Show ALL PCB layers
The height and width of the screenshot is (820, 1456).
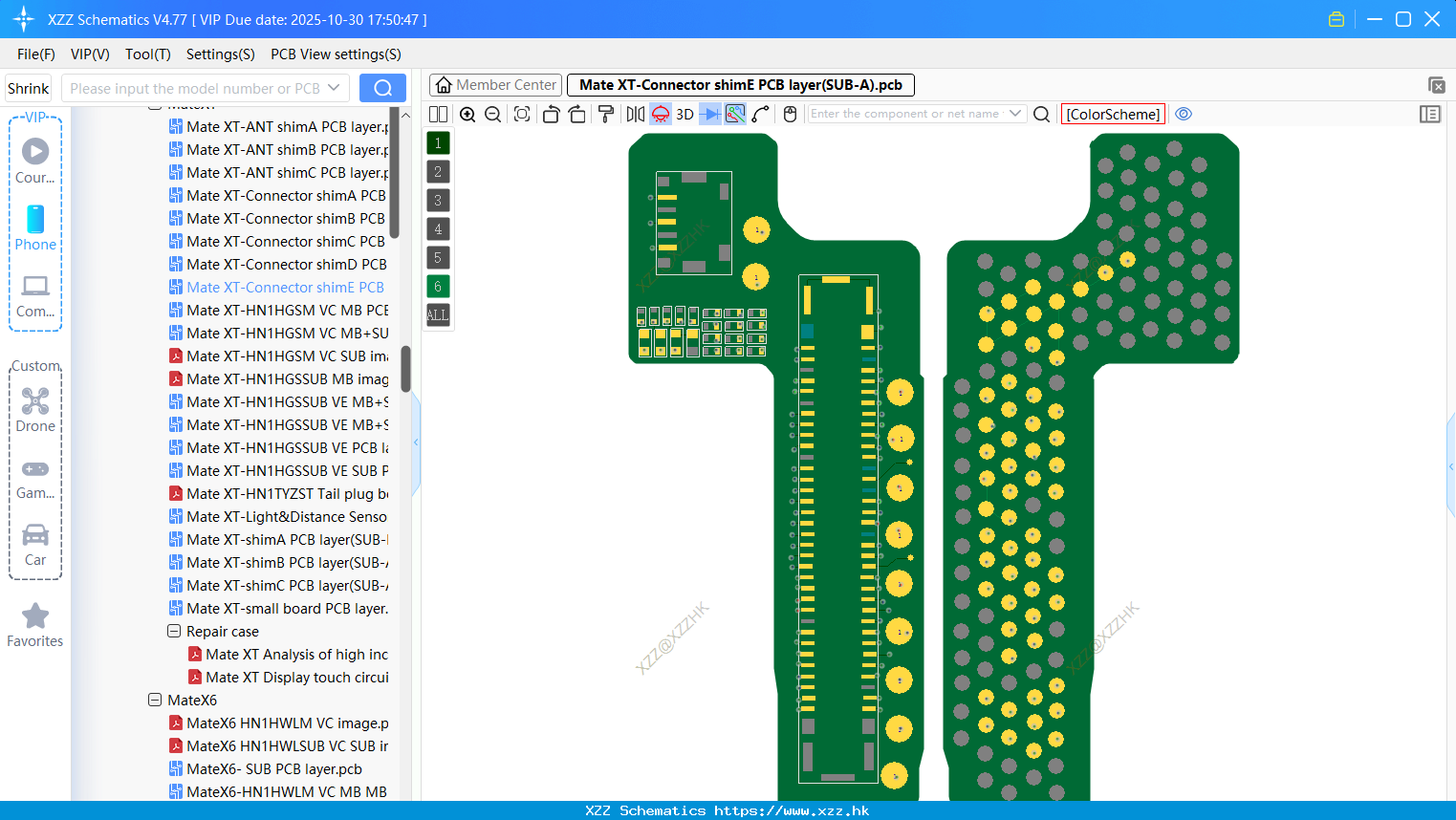[438, 315]
